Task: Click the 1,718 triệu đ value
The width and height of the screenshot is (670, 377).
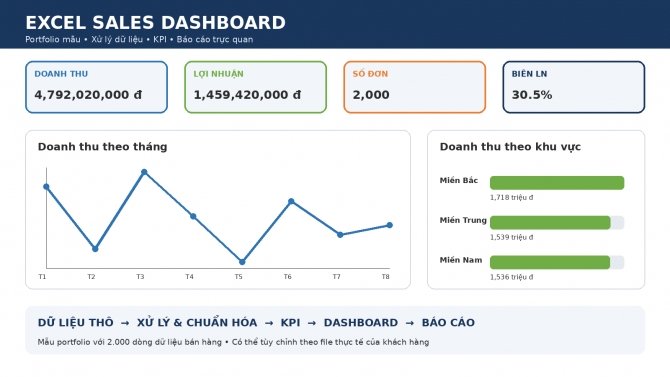Action: click(x=511, y=197)
